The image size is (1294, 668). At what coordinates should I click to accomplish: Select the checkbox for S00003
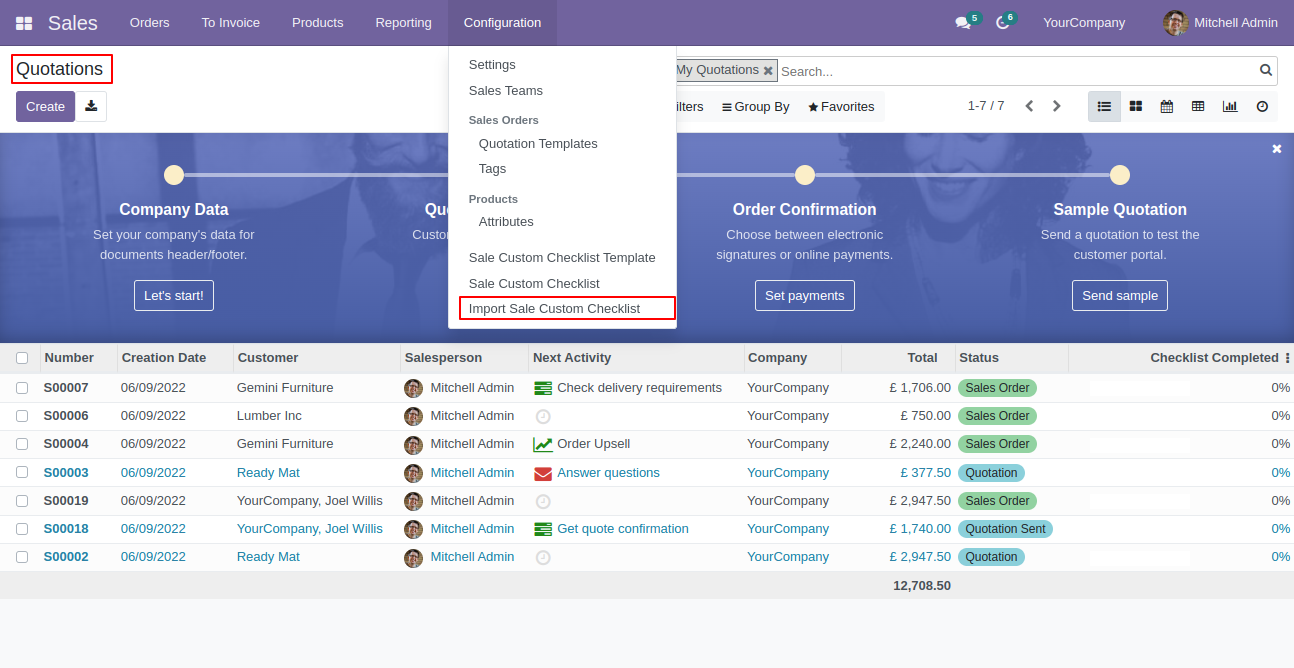22,473
